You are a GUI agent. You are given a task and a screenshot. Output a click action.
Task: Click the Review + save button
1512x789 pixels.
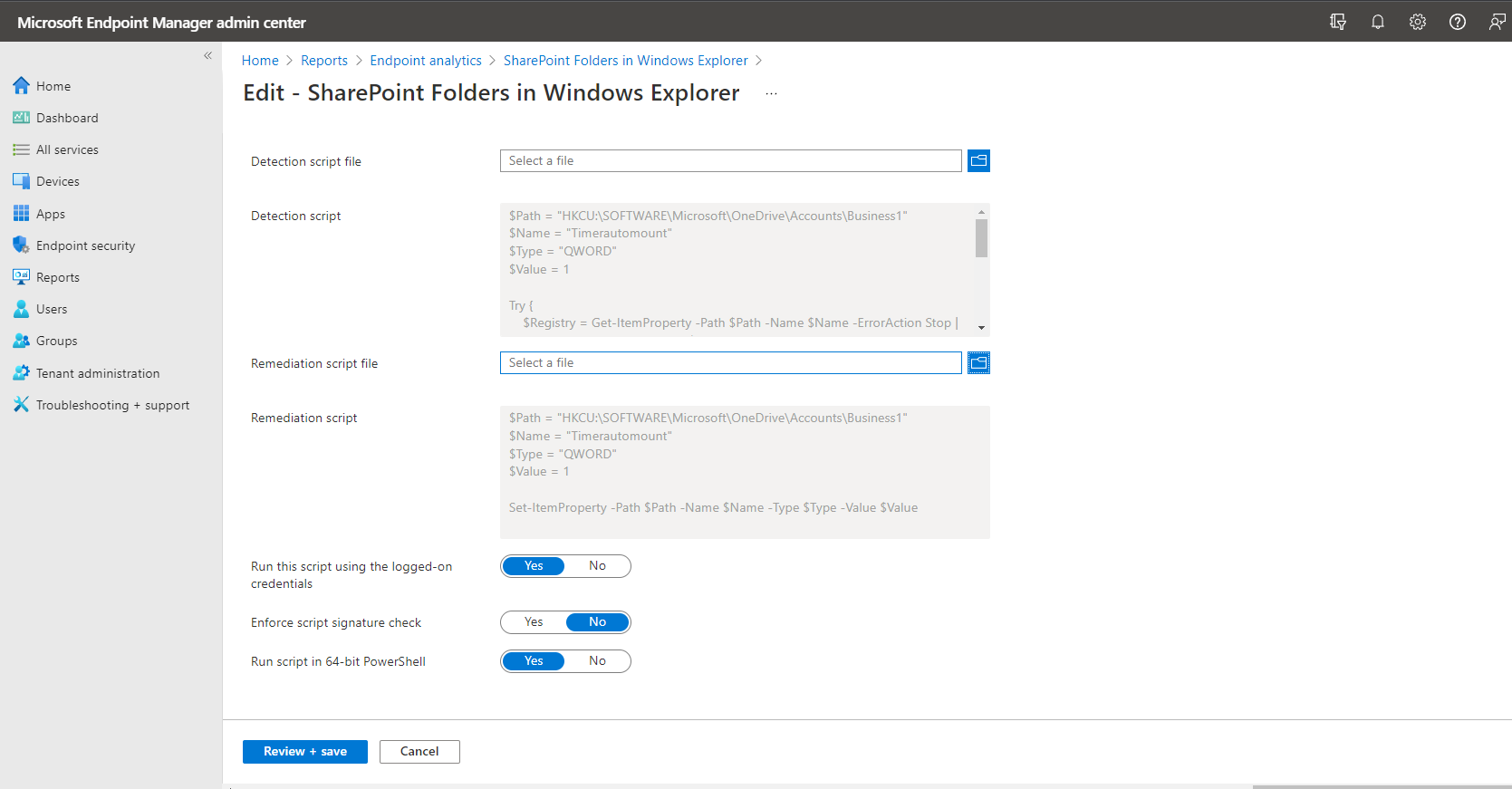coord(305,752)
